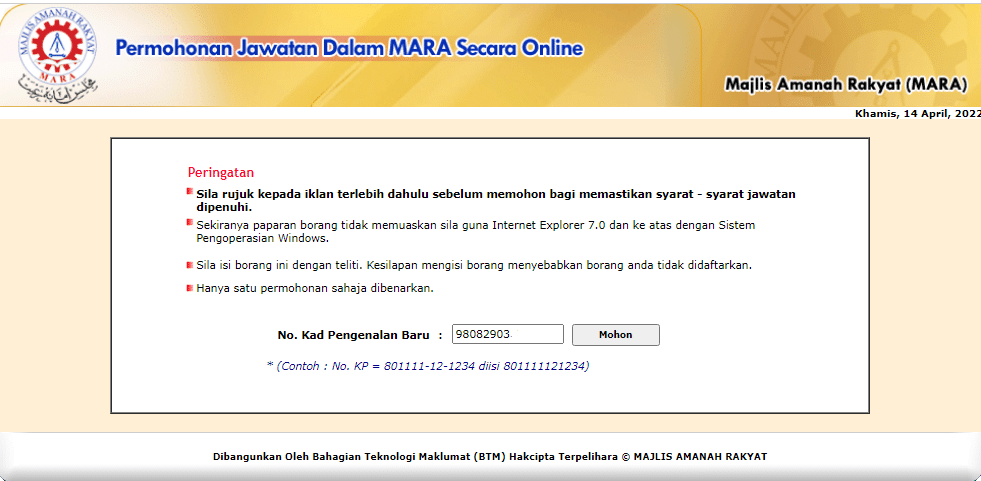Click the 'Sekiranya paparan borang' note
The height and width of the screenshot is (481, 981).
coord(475,231)
